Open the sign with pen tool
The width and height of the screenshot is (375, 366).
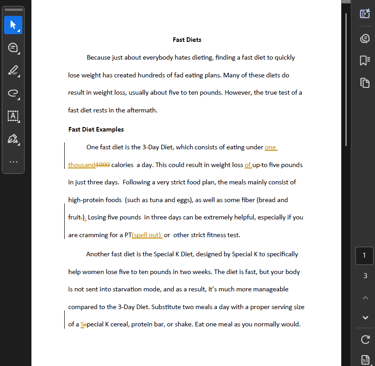coord(13,139)
